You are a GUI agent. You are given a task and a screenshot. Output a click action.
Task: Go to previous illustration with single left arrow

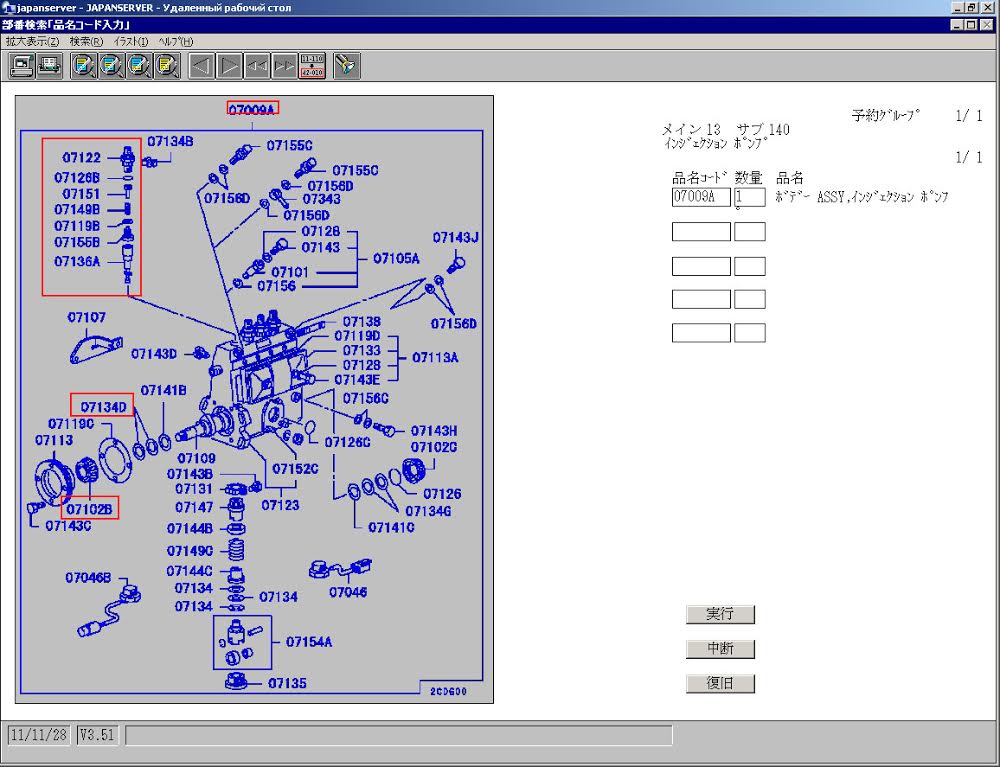[x=202, y=66]
